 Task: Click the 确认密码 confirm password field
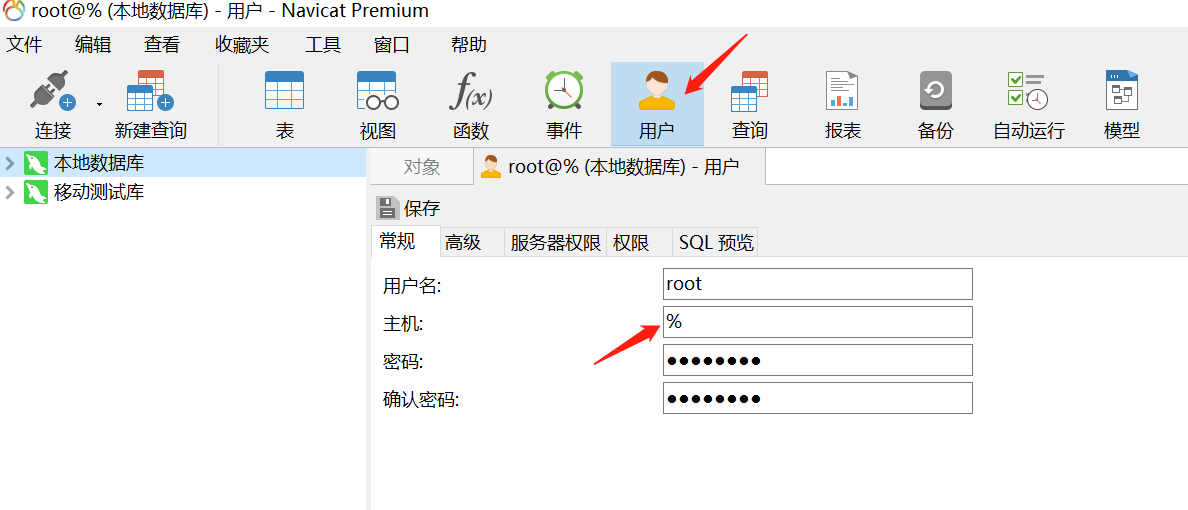(818, 398)
